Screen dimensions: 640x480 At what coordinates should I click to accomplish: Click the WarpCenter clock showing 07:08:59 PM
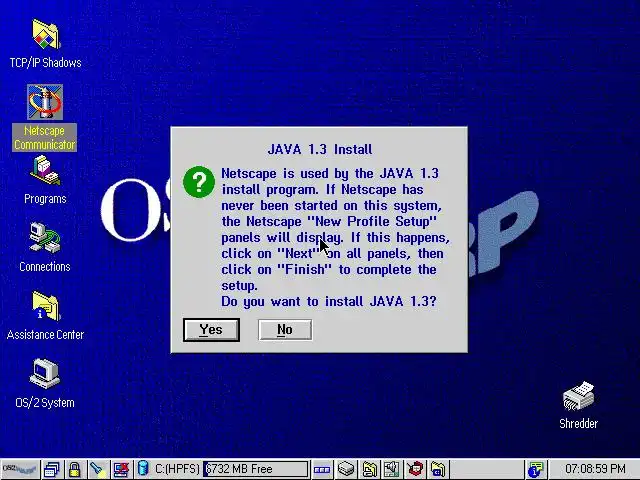pyautogui.click(x=595, y=469)
